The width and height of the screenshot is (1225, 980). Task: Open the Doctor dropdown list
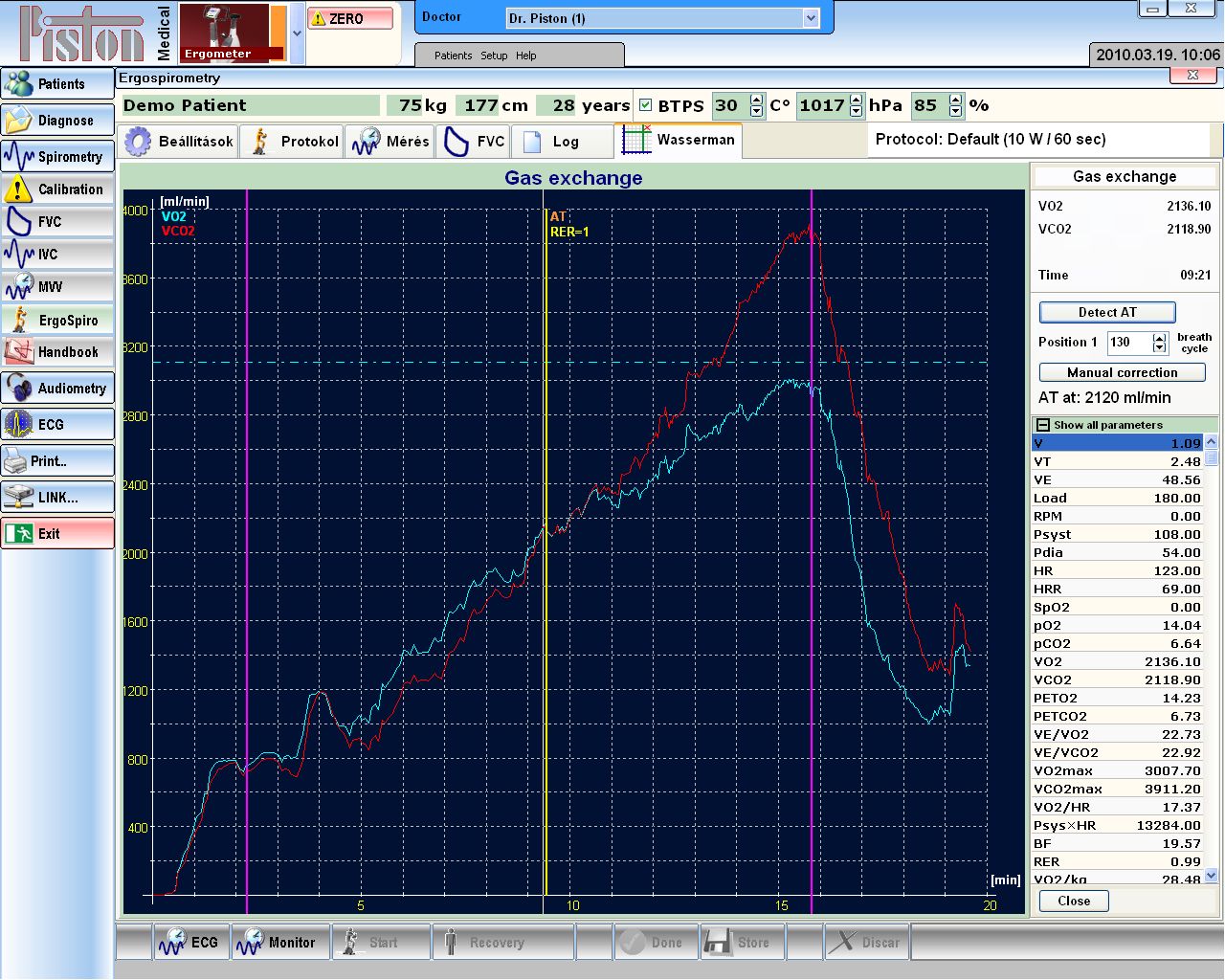[x=811, y=18]
